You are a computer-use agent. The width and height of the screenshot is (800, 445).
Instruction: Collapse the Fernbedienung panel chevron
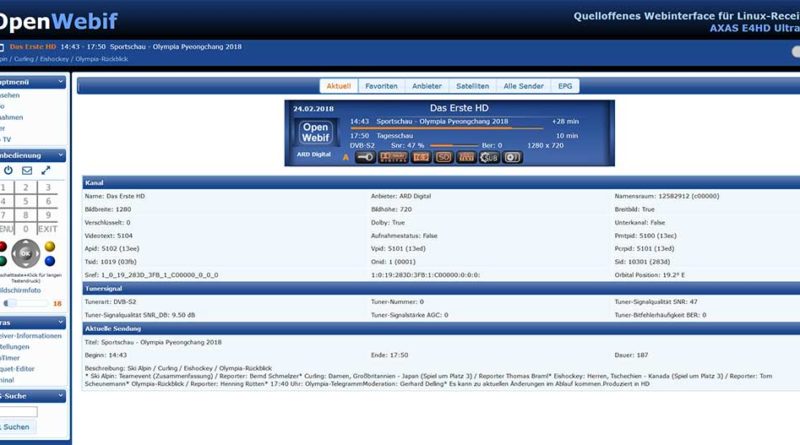(x=61, y=155)
